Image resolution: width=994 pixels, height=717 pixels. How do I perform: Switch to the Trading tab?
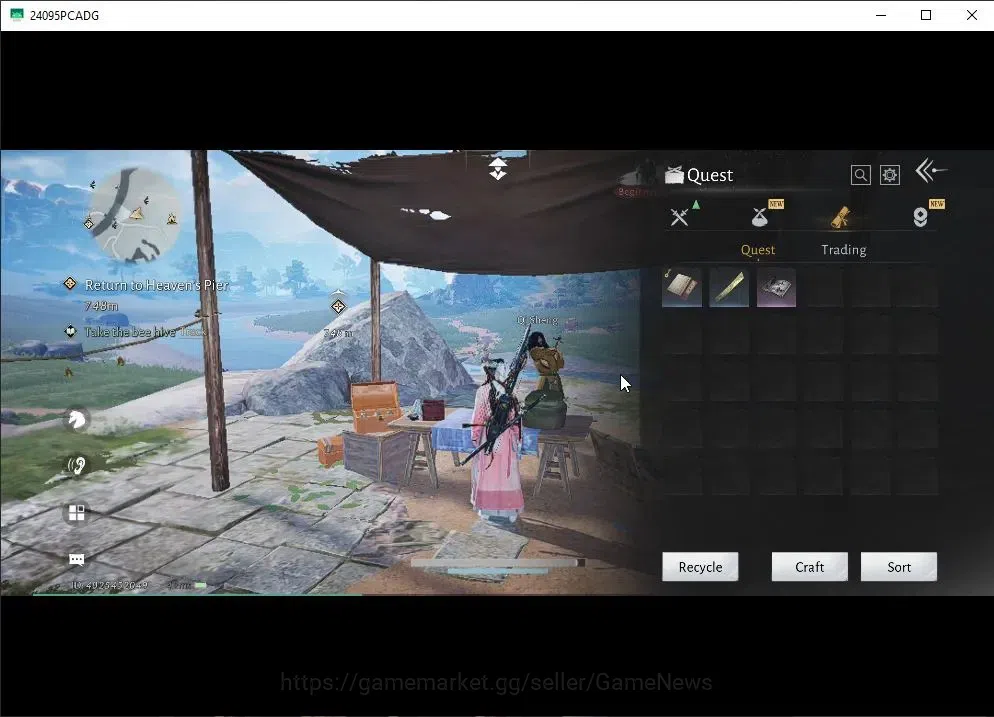(x=843, y=250)
